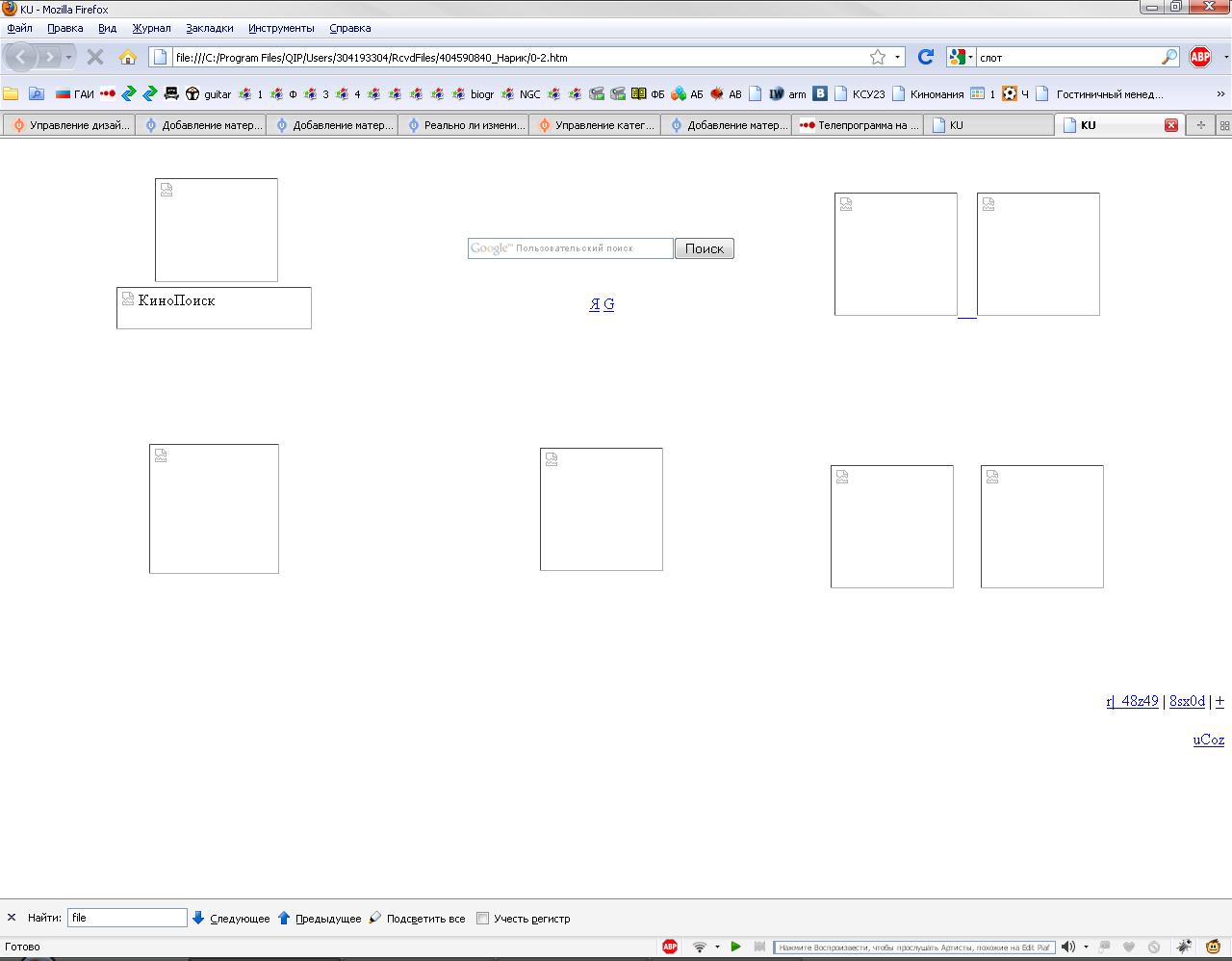This screenshot has width=1232, height=961.
Task: Follow the 'uCoz' link
Action: 1208,740
